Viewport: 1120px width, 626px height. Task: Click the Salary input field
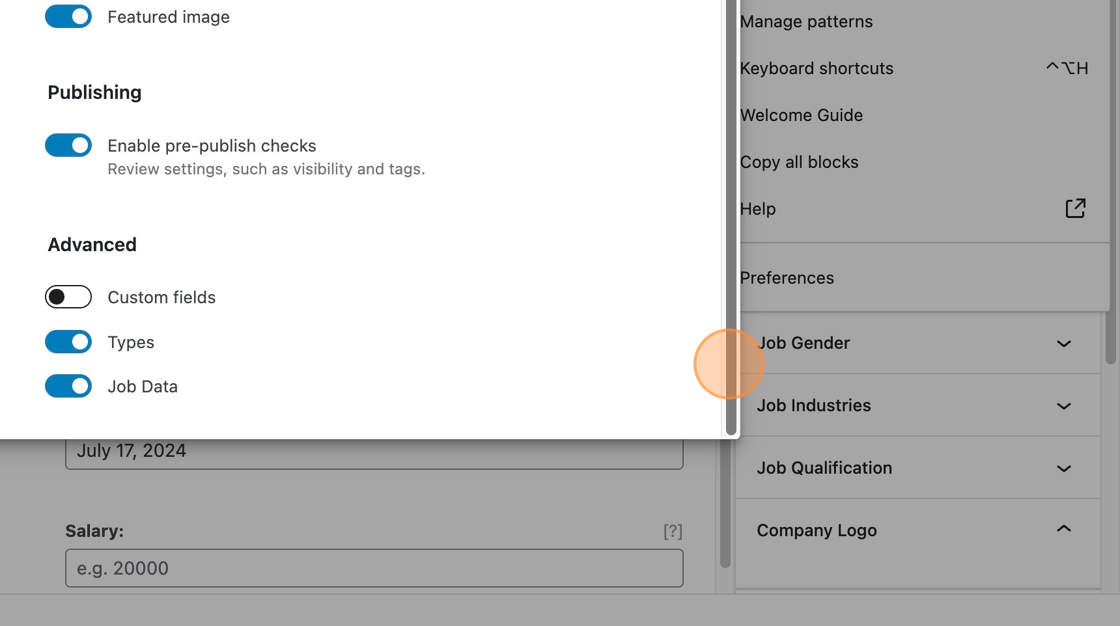(x=374, y=568)
